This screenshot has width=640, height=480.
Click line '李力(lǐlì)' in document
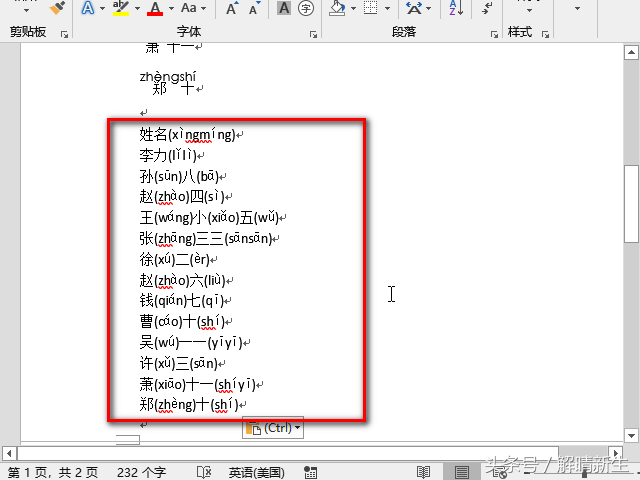click(168, 155)
